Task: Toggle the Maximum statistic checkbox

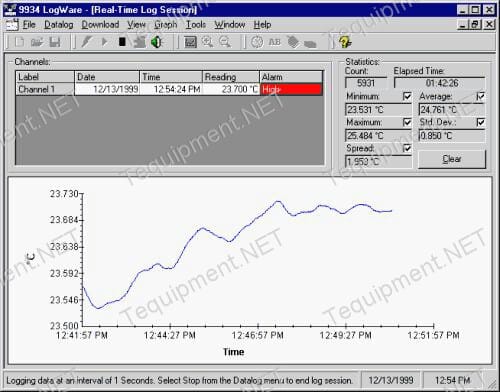Action: [x=407, y=122]
